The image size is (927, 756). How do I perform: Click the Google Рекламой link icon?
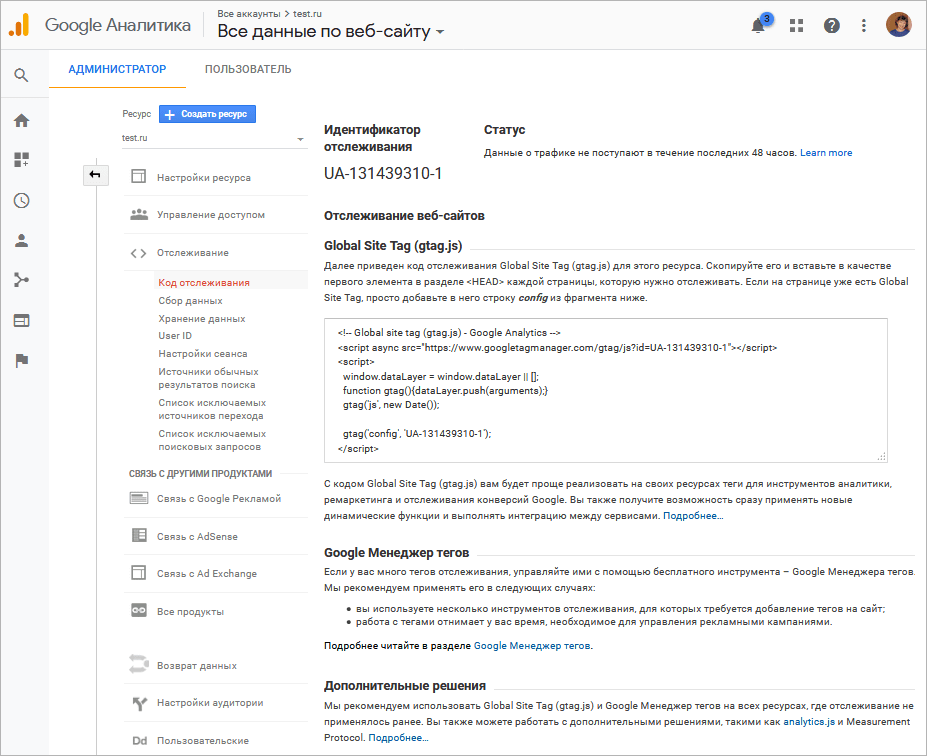pyautogui.click(x=139, y=498)
